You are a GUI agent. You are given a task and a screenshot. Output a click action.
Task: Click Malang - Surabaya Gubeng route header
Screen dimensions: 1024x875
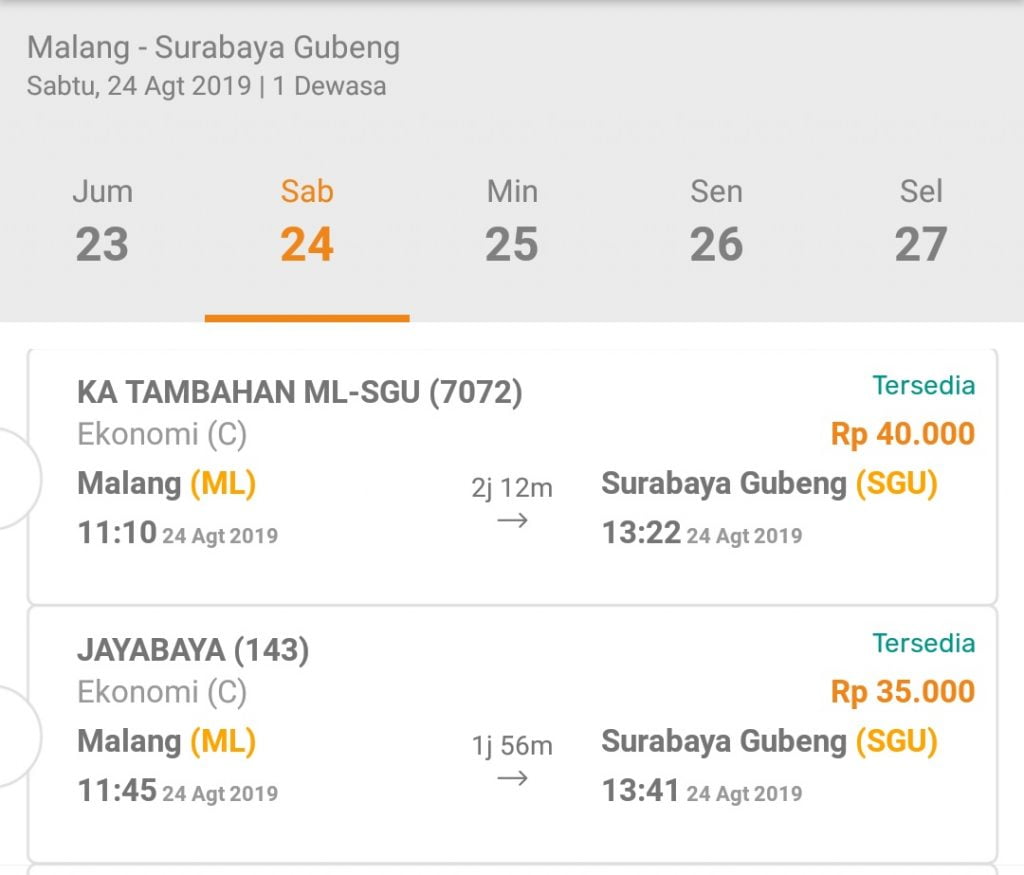tap(214, 48)
